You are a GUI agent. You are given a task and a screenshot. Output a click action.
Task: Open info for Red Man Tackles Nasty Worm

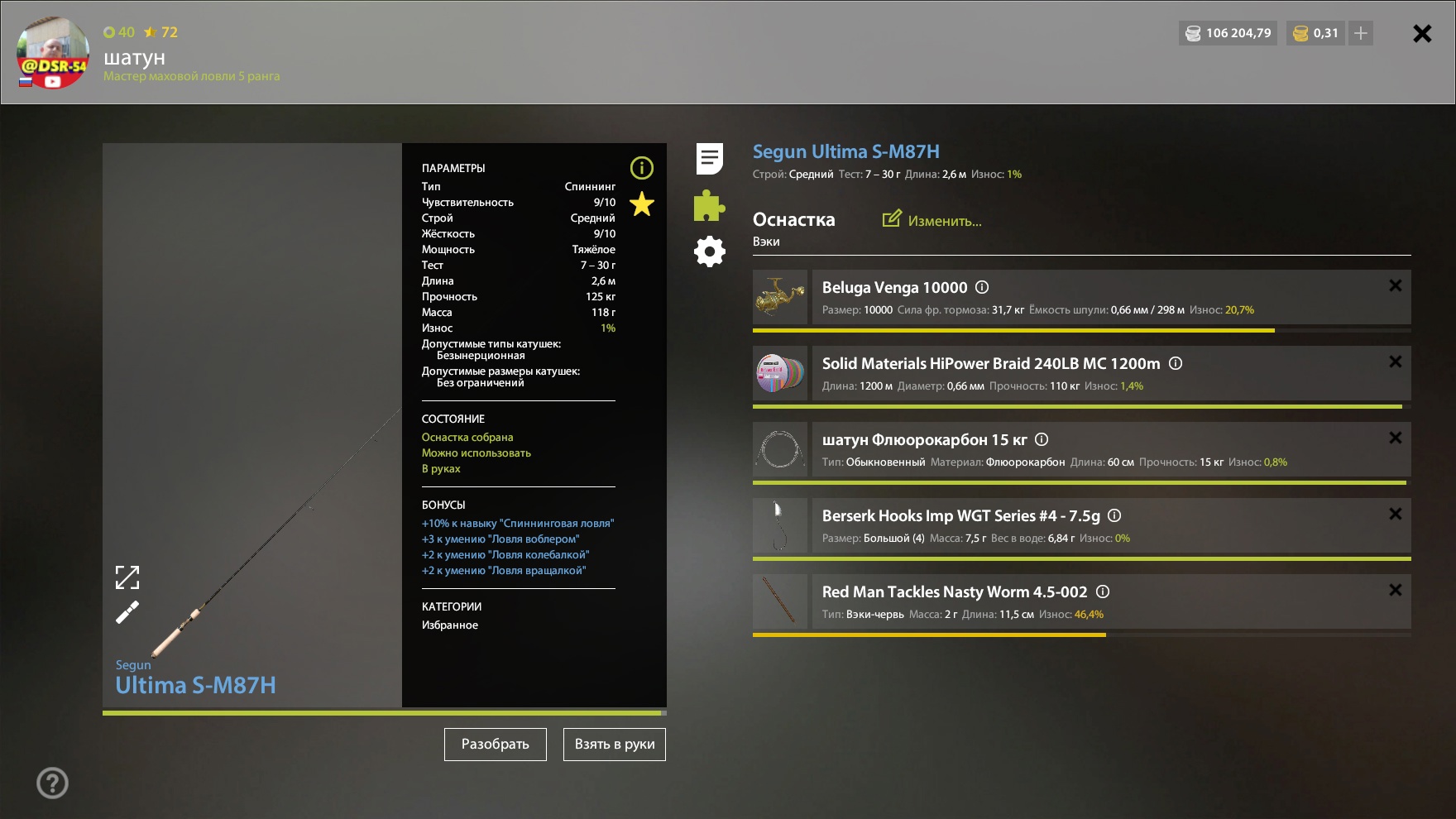1103,591
